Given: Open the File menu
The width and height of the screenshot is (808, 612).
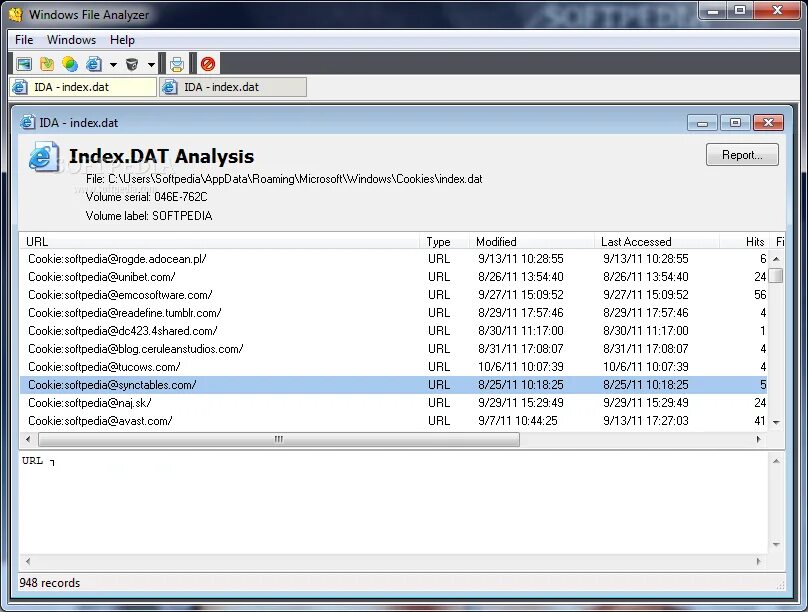Looking at the screenshot, I should click(24, 40).
